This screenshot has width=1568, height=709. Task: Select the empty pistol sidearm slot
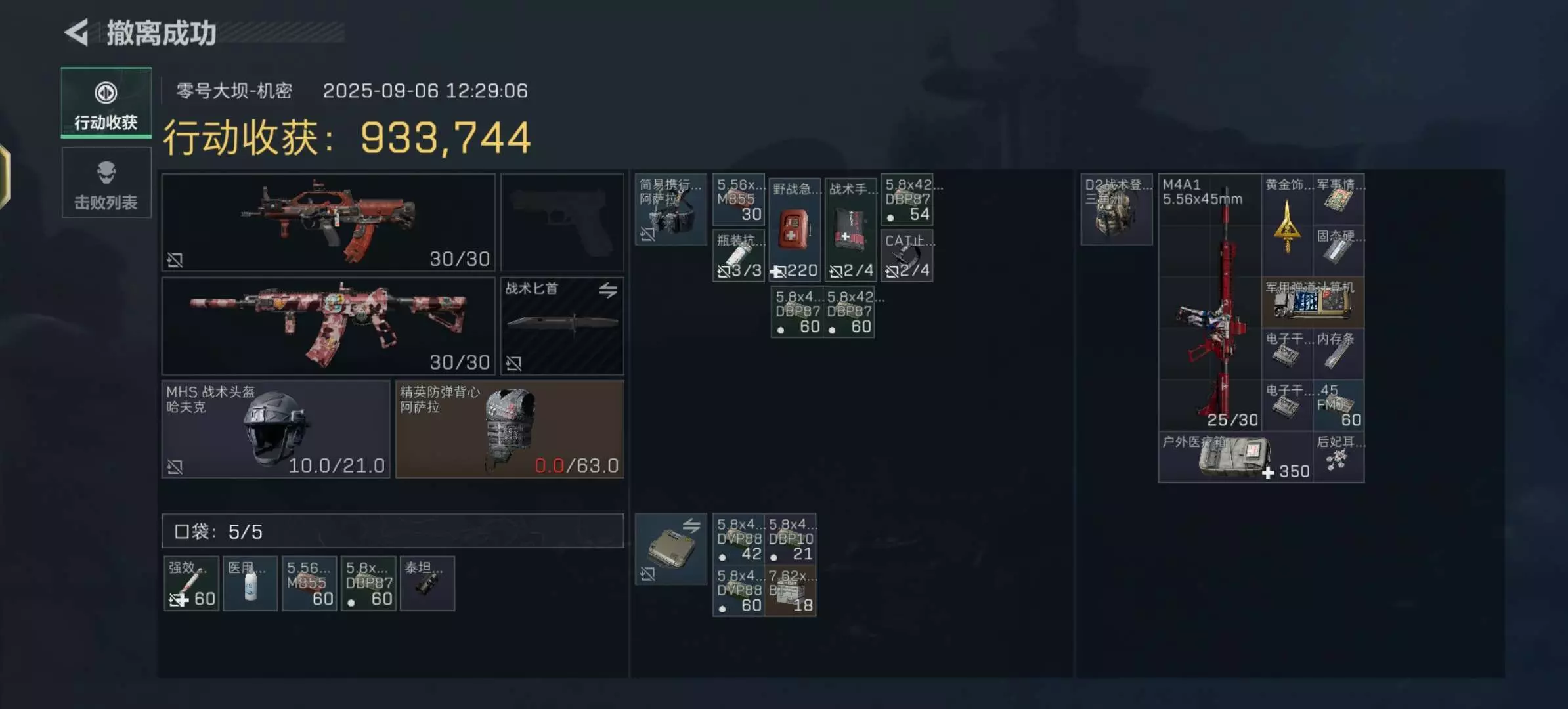562,222
